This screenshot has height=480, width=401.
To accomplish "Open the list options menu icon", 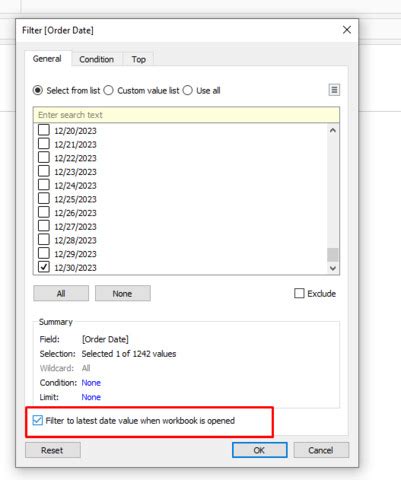I will point(334,90).
